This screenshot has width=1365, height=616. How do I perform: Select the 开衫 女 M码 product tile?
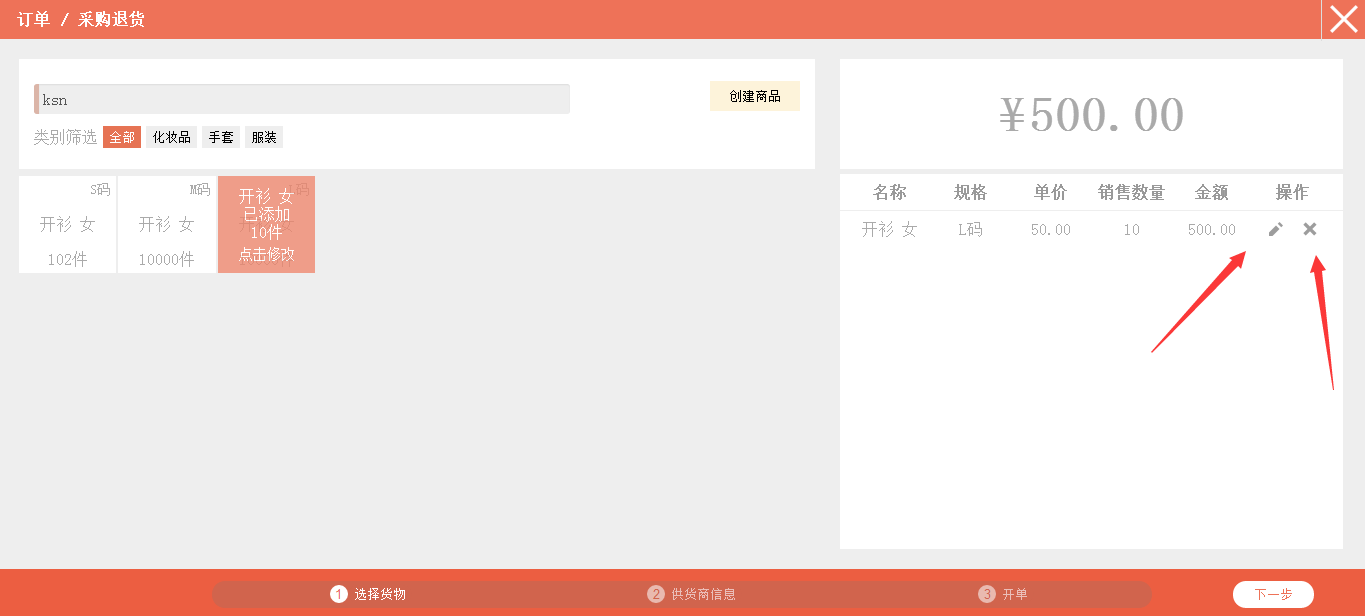(x=166, y=225)
